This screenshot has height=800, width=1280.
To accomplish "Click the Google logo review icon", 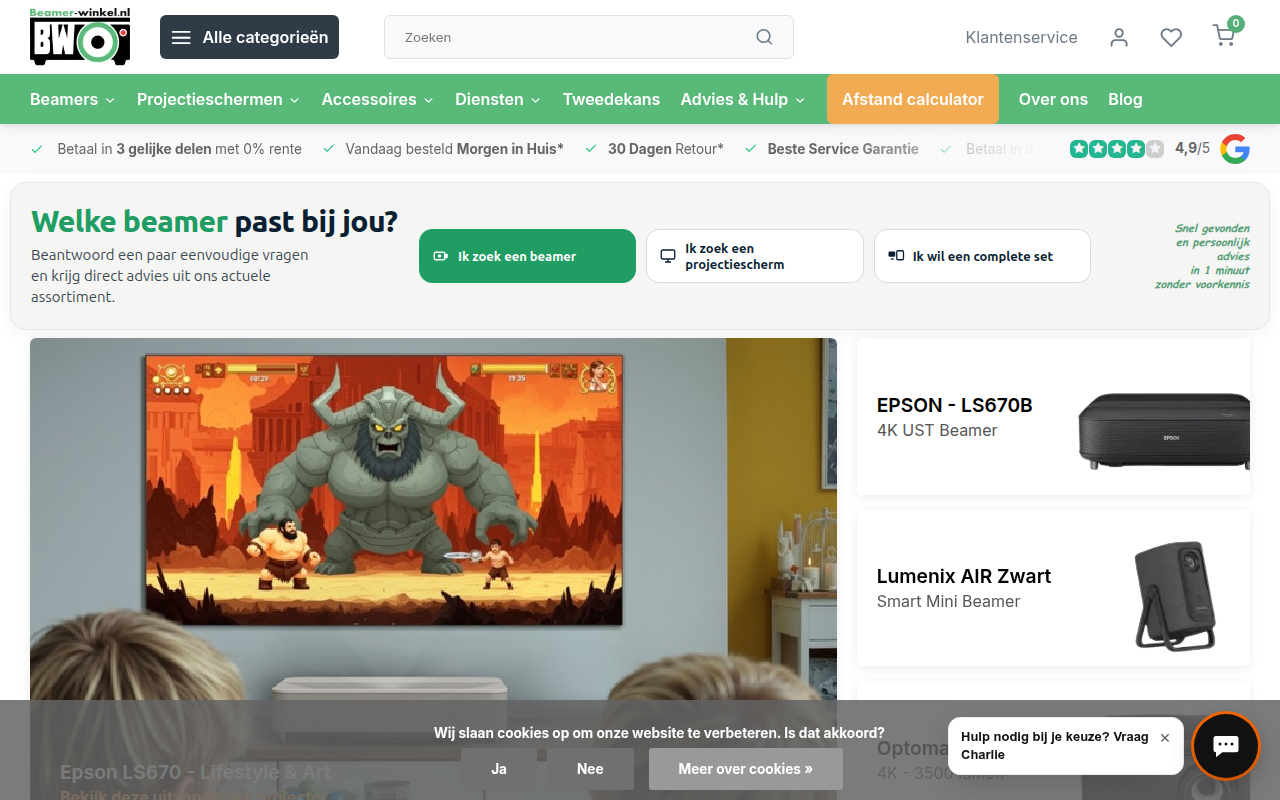I will [x=1235, y=149].
